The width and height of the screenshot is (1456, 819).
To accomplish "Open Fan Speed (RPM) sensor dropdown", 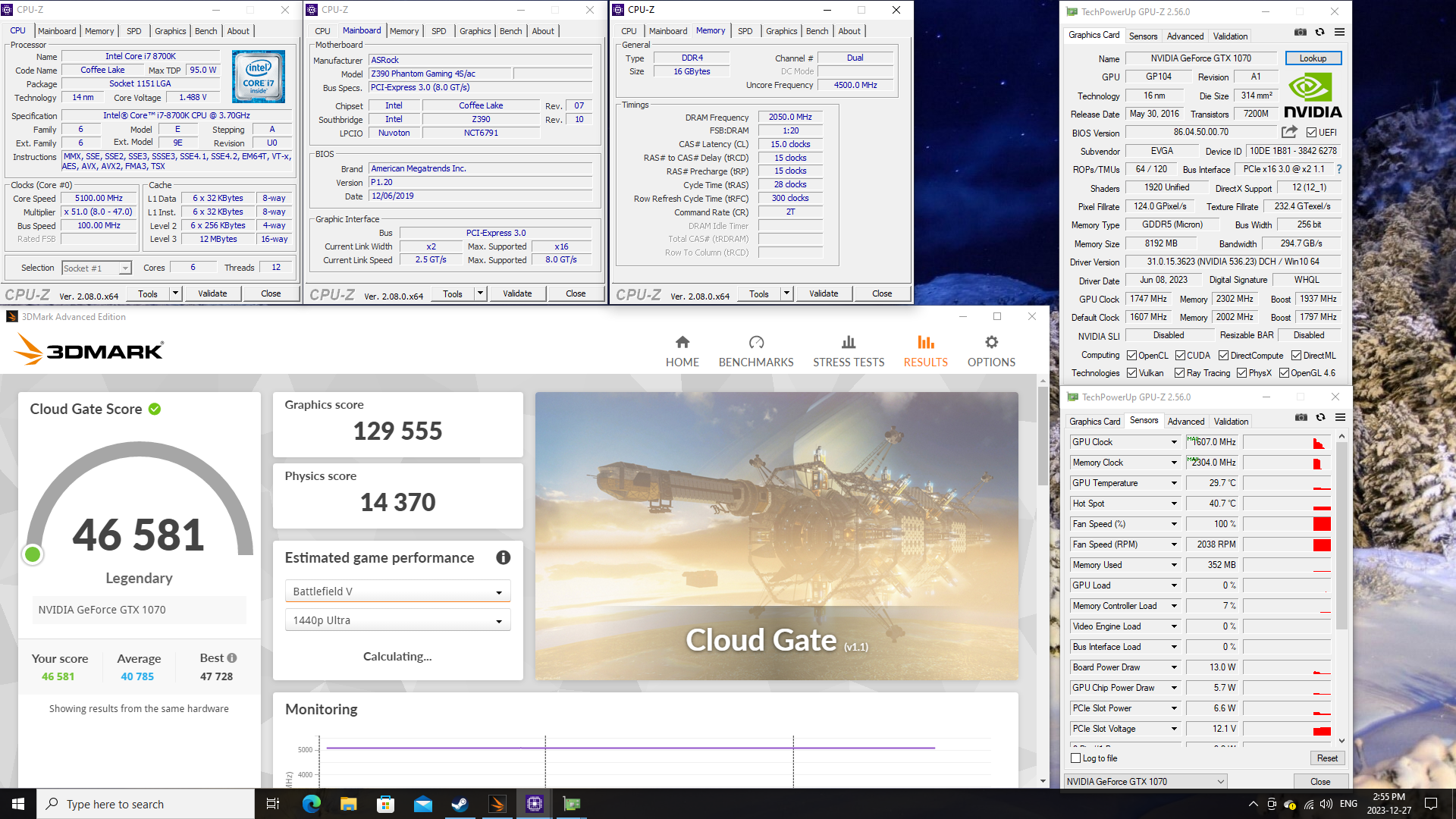I will click(x=1174, y=544).
